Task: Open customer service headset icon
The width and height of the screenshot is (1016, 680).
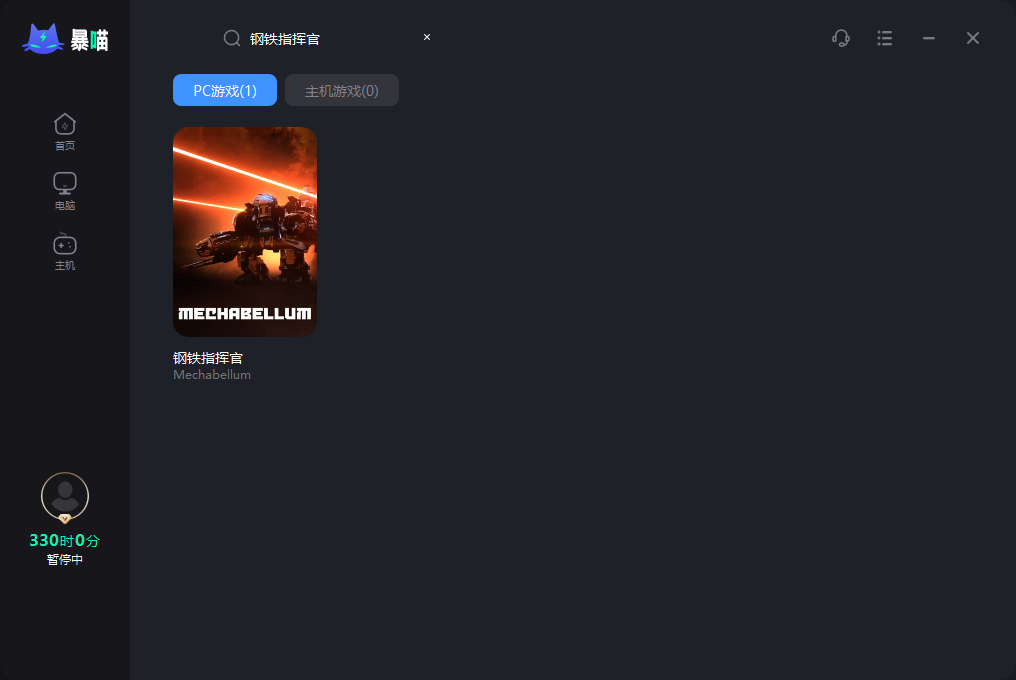Action: pos(841,38)
